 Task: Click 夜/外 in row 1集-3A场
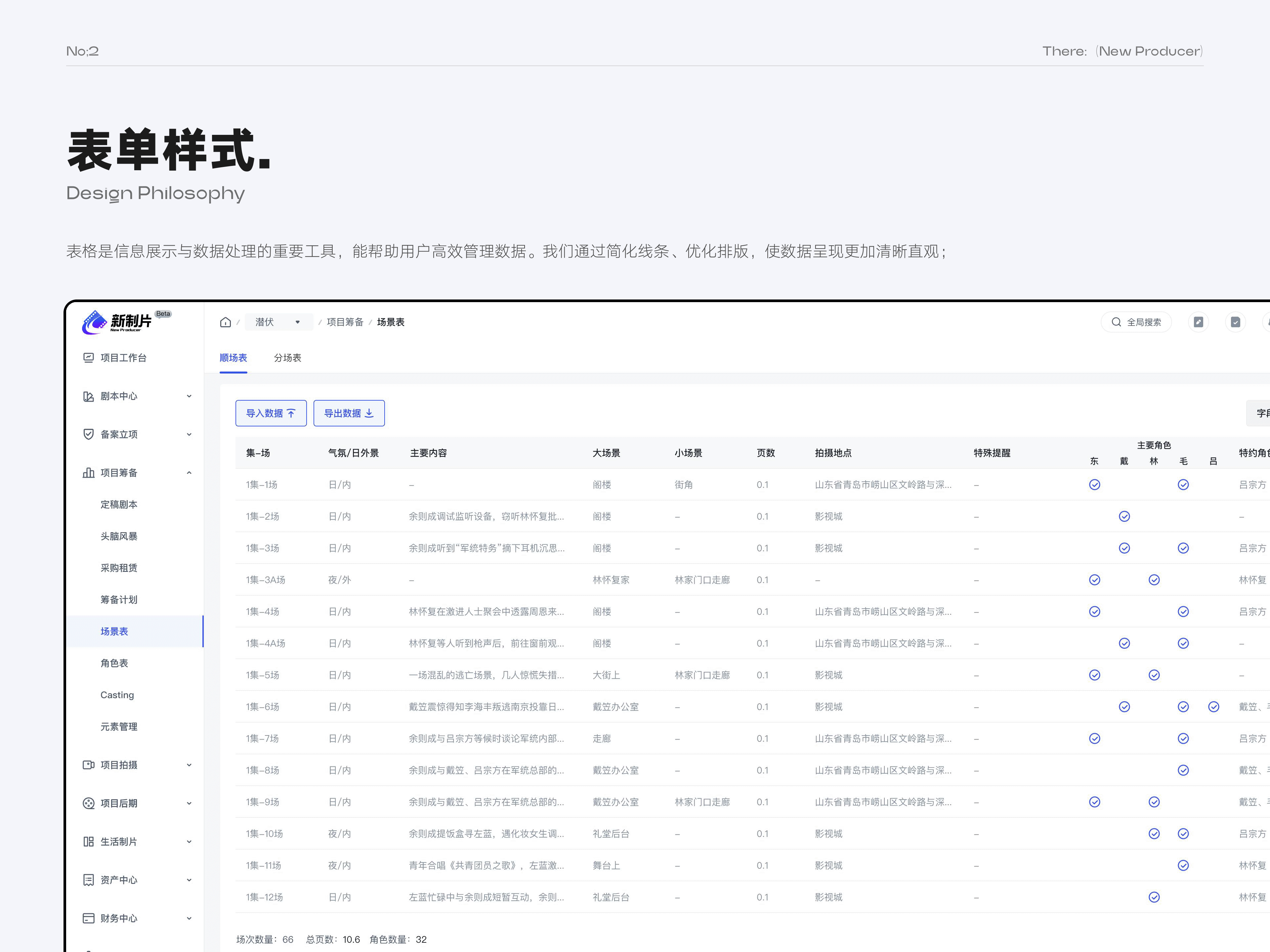339,580
